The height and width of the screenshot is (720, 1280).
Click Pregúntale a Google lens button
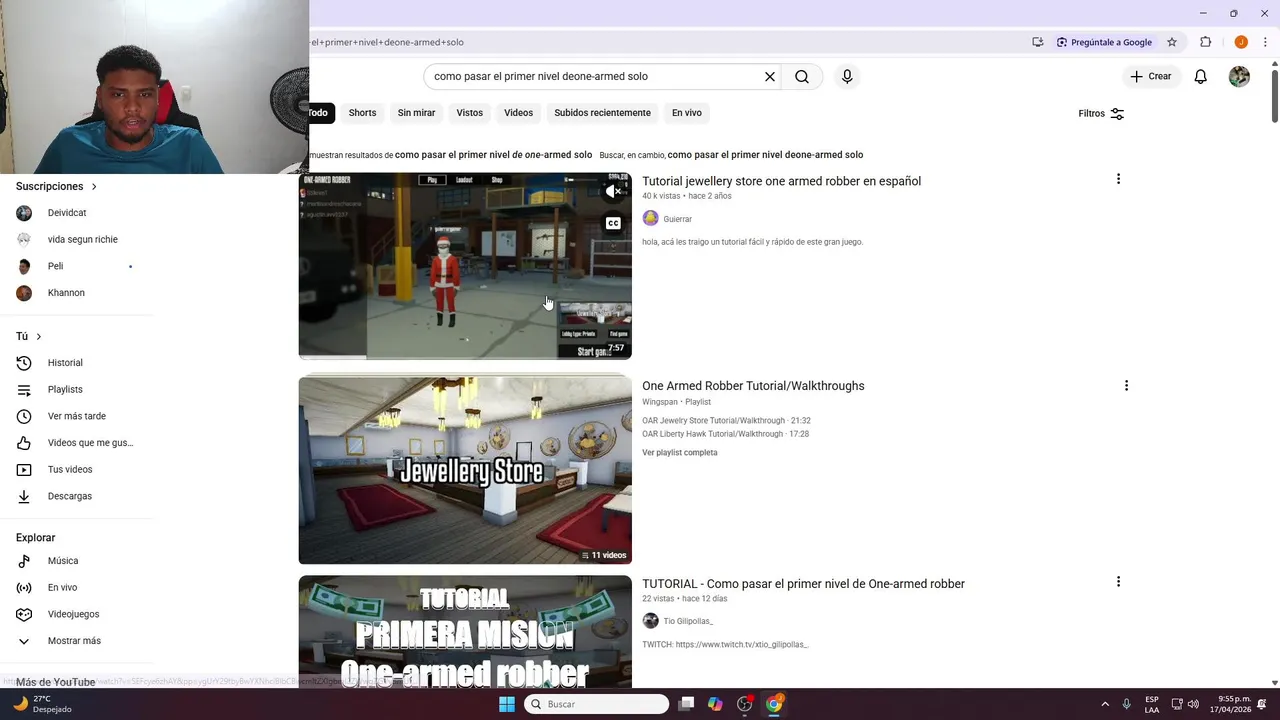[1105, 42]
